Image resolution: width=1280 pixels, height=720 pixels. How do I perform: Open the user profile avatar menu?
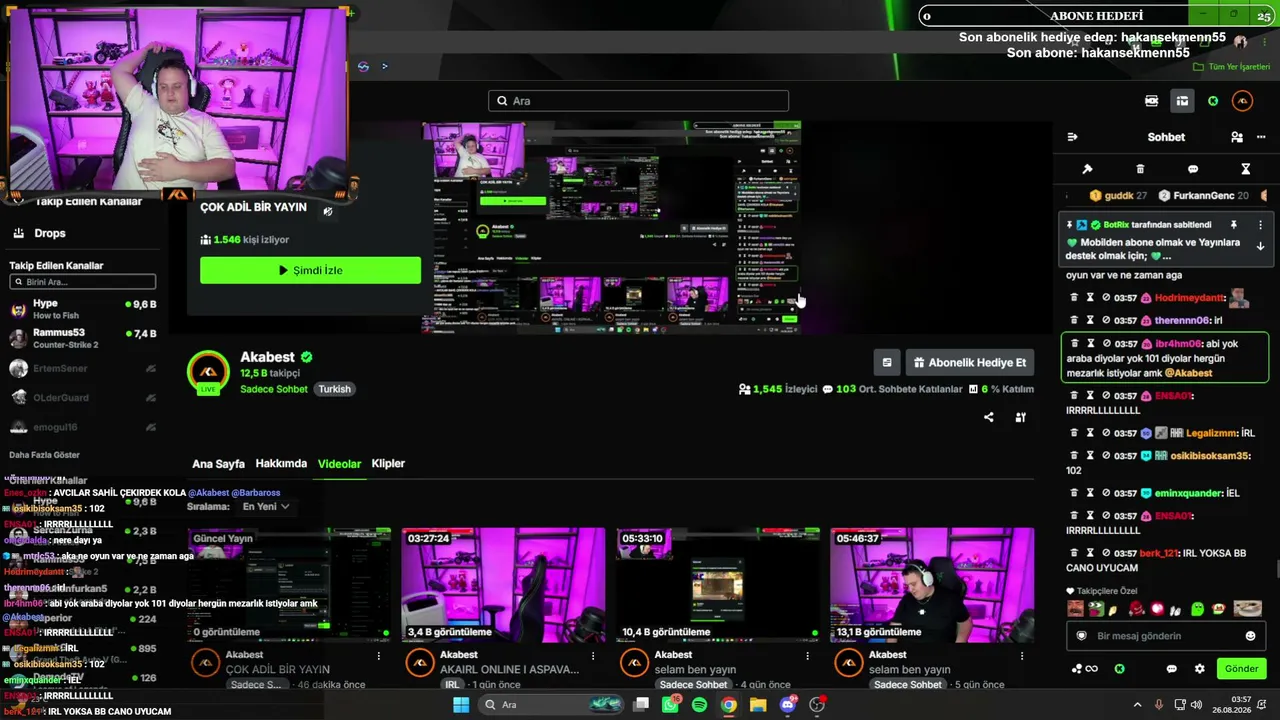click(1242, 101)
